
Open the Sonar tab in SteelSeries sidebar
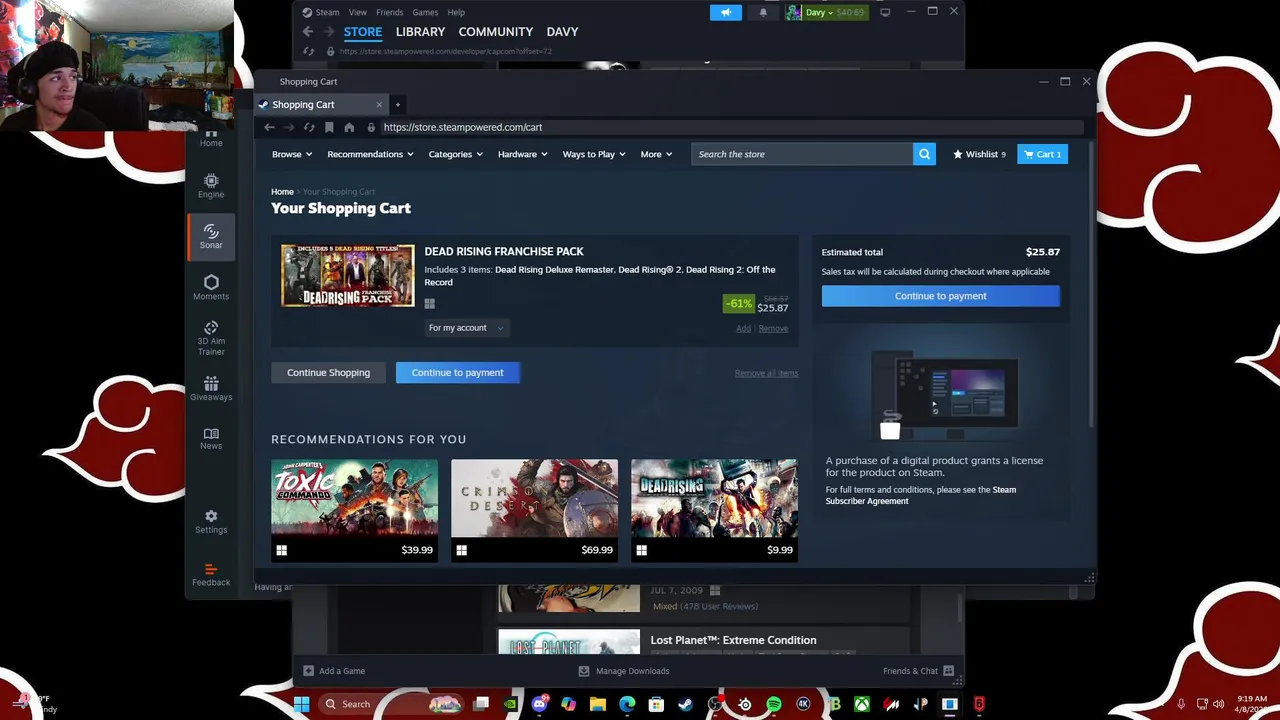211,236
